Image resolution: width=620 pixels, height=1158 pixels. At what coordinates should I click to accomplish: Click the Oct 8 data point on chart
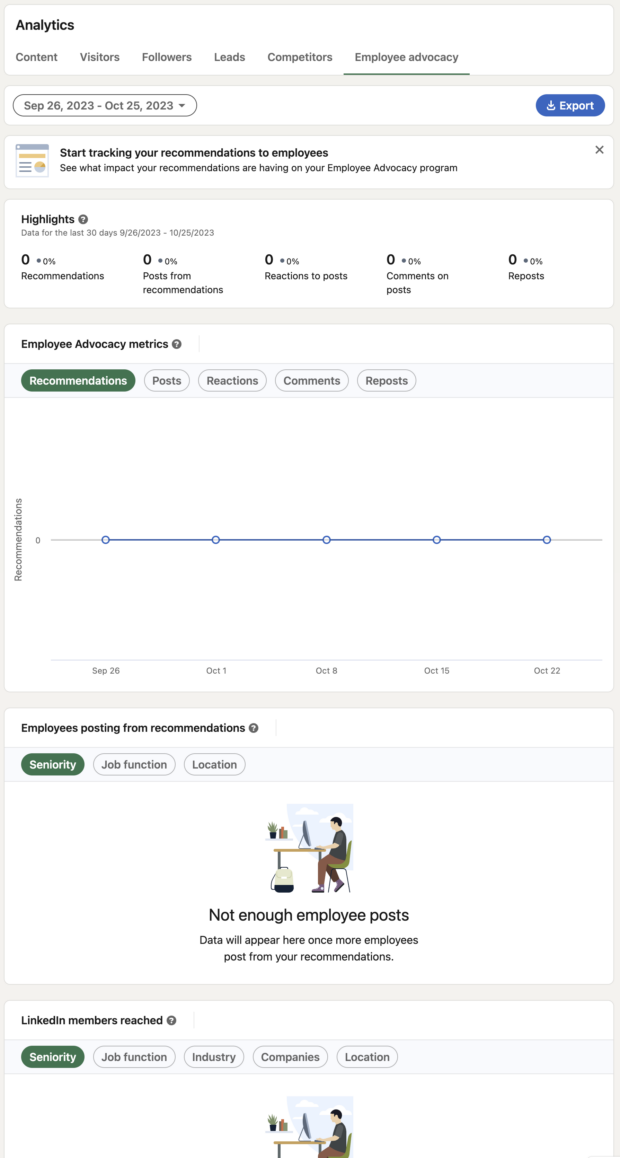(326, 539)
